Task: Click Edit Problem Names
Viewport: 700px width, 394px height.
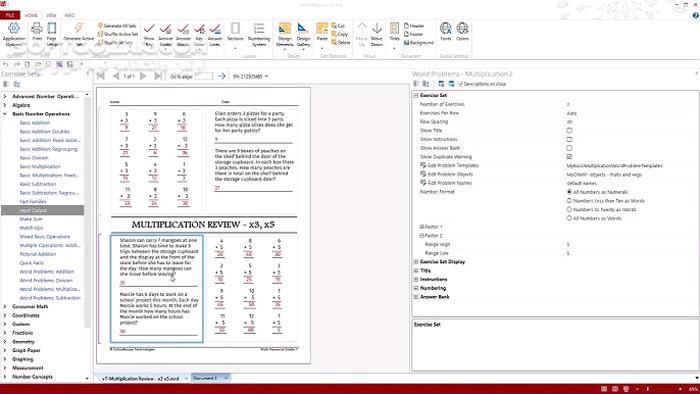Action: (449, 183)
